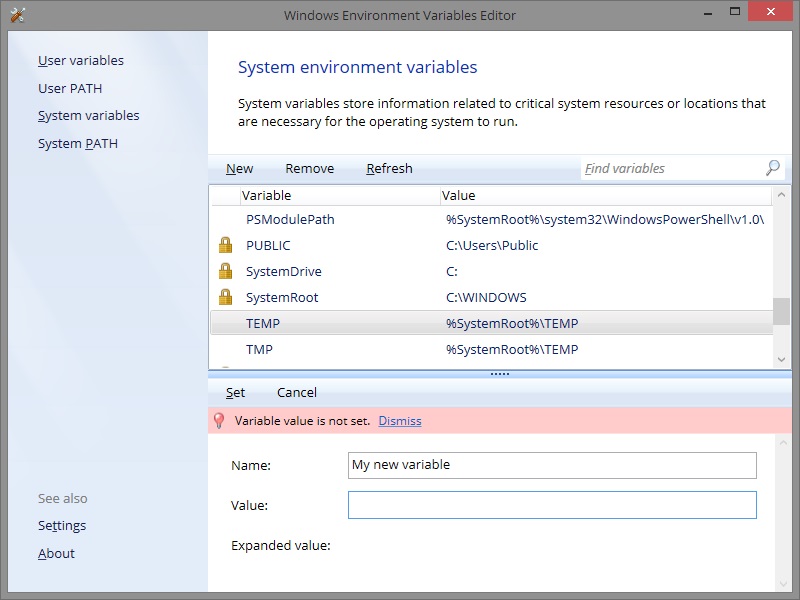Screen dimensions: 800x600
Task: Select the PUBLIC variable row
Action: (x=492, y=245)
